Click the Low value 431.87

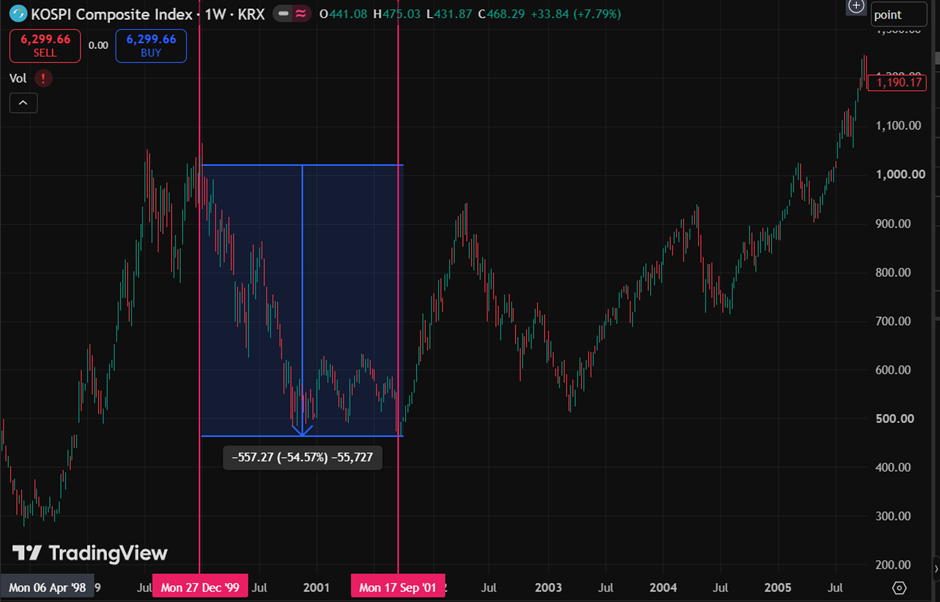453,14
